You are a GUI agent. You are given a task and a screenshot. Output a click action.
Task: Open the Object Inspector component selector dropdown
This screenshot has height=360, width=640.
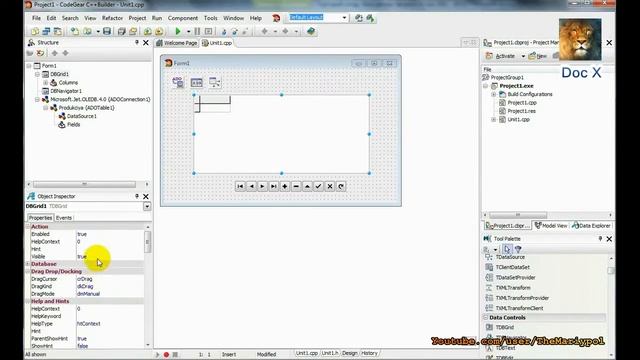(147, 207)
